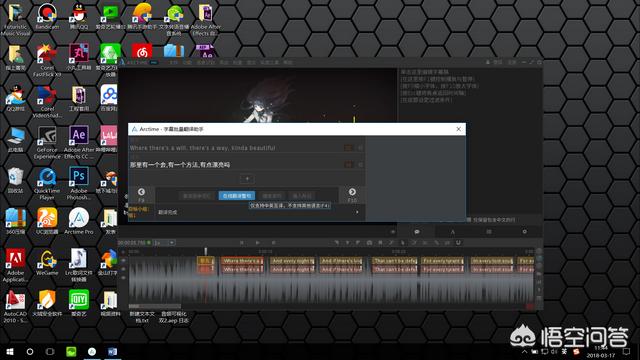Screen dimensions: 640x360
Task: Click the horizontal scrollbar under the waveform
Action: click(155, 306)
